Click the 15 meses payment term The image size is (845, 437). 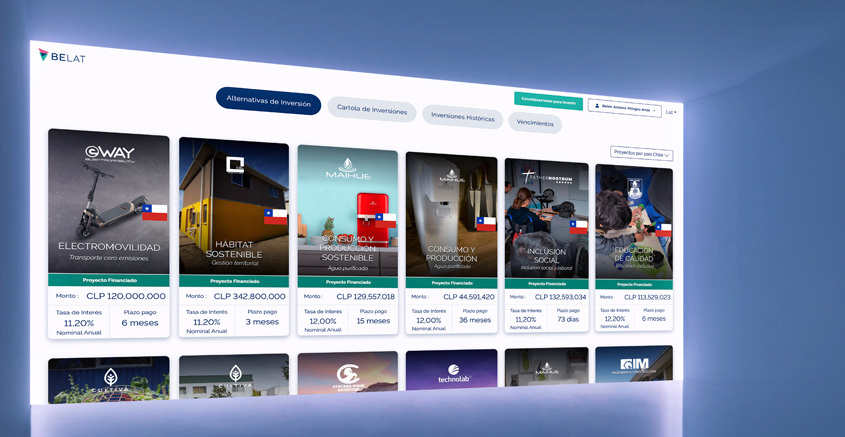pos(373,321)
